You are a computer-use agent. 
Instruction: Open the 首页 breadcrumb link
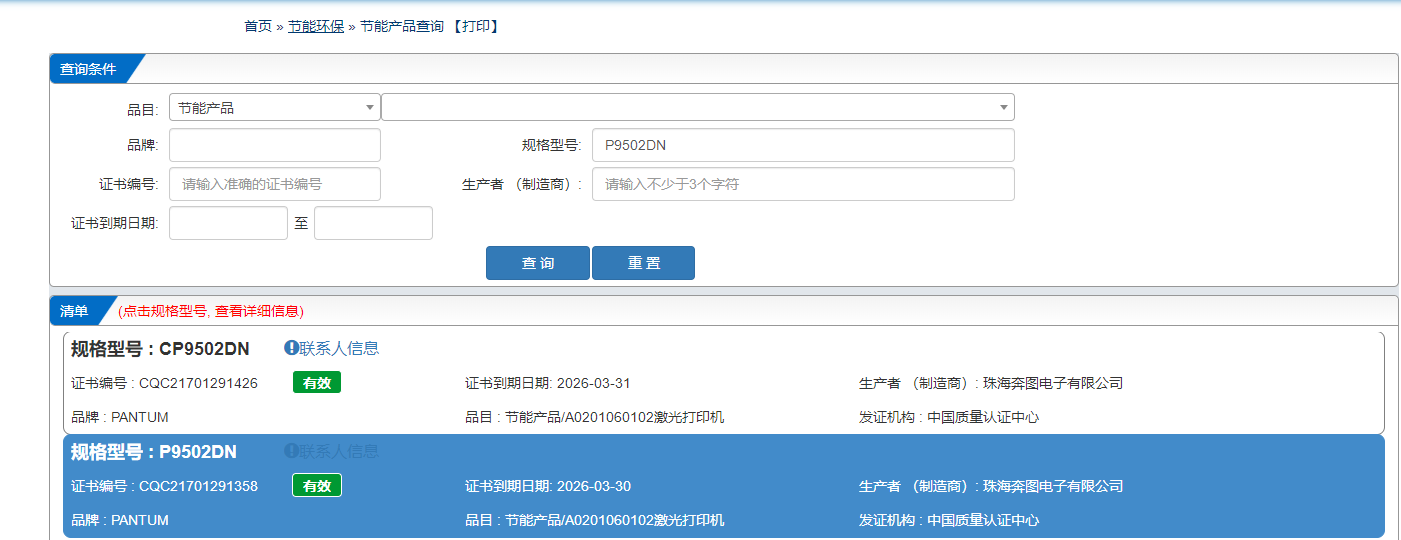point(258,26)
